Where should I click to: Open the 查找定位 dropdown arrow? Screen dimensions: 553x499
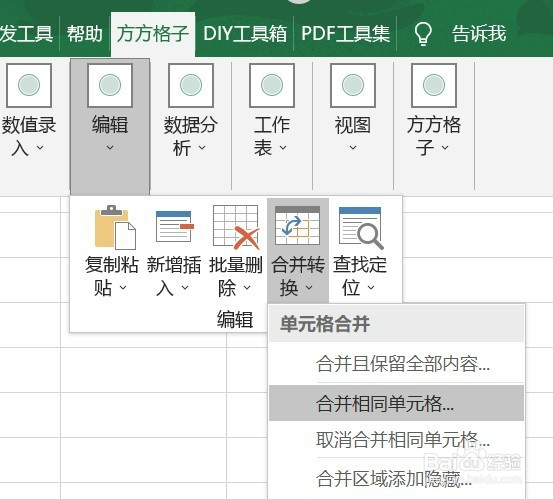(371, 288)
